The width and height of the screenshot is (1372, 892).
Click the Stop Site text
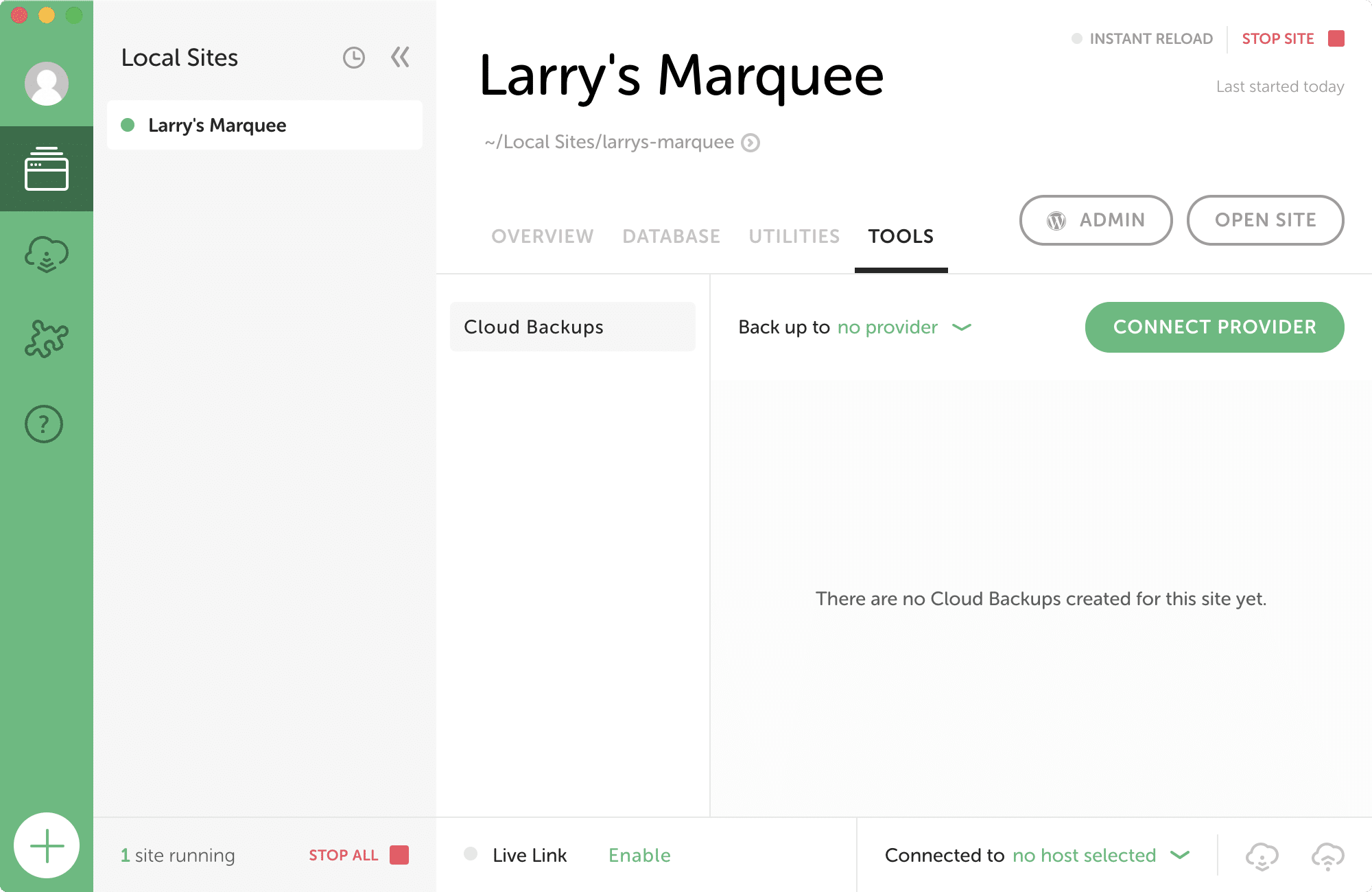1278,38
